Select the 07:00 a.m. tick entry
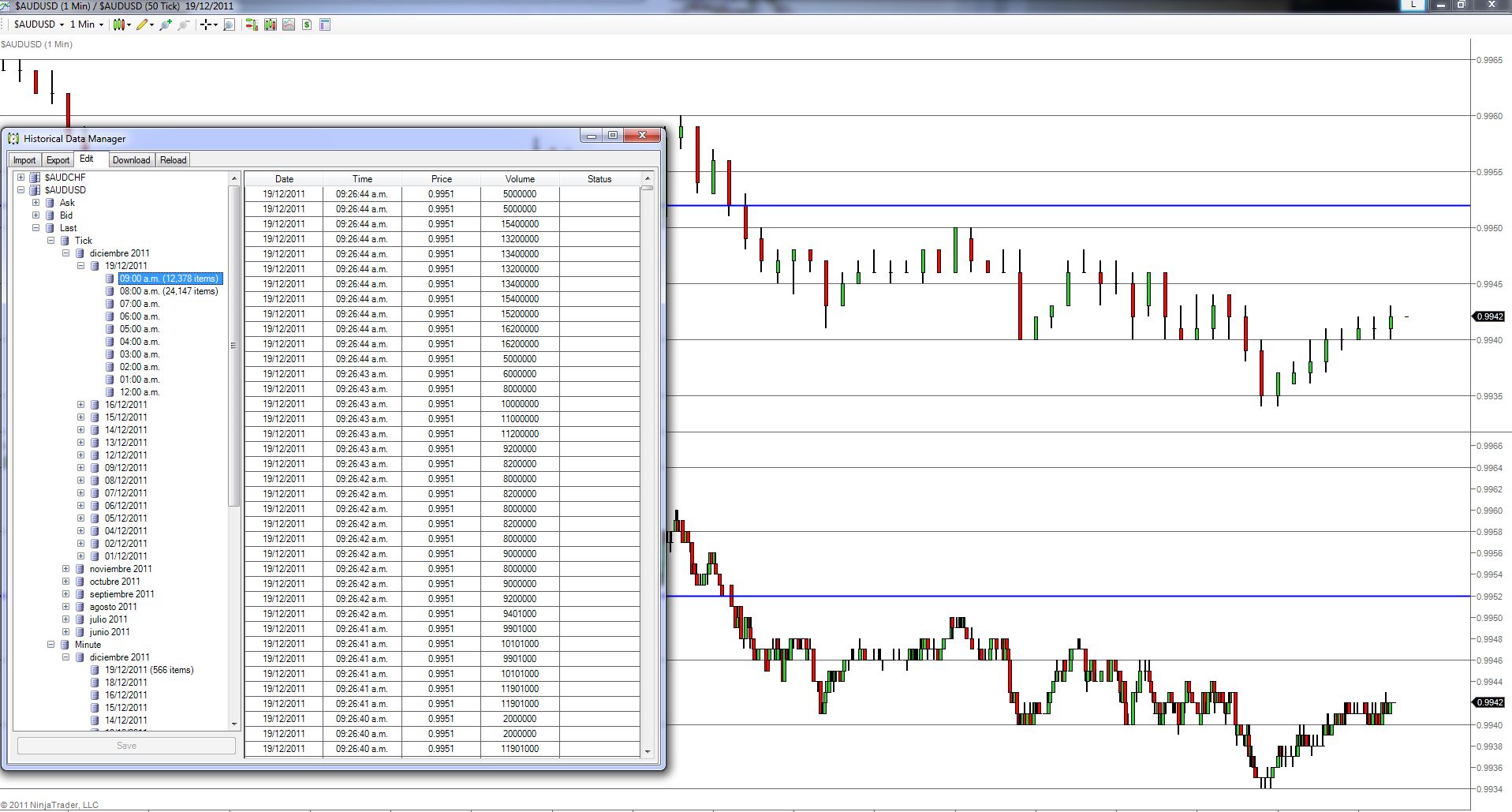Image resolution: width=1512 pixels, height=812 pixels. point(140,304)
